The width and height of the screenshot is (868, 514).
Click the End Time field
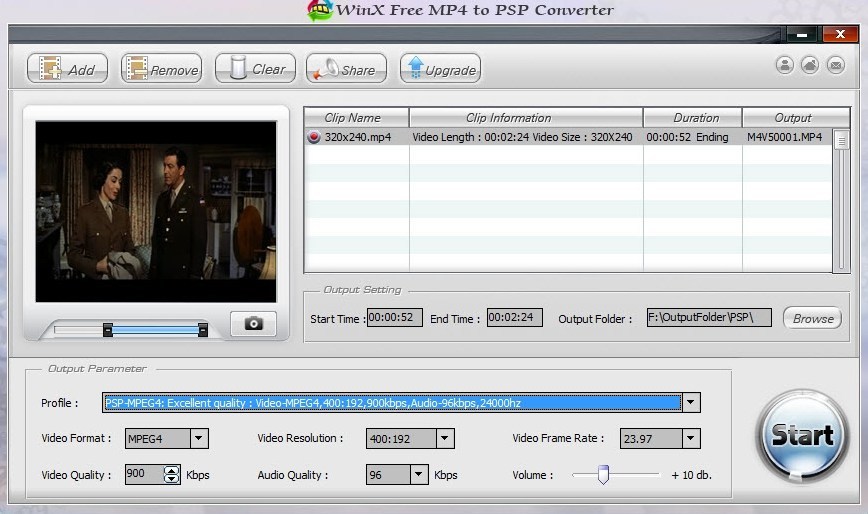(515, 318)
